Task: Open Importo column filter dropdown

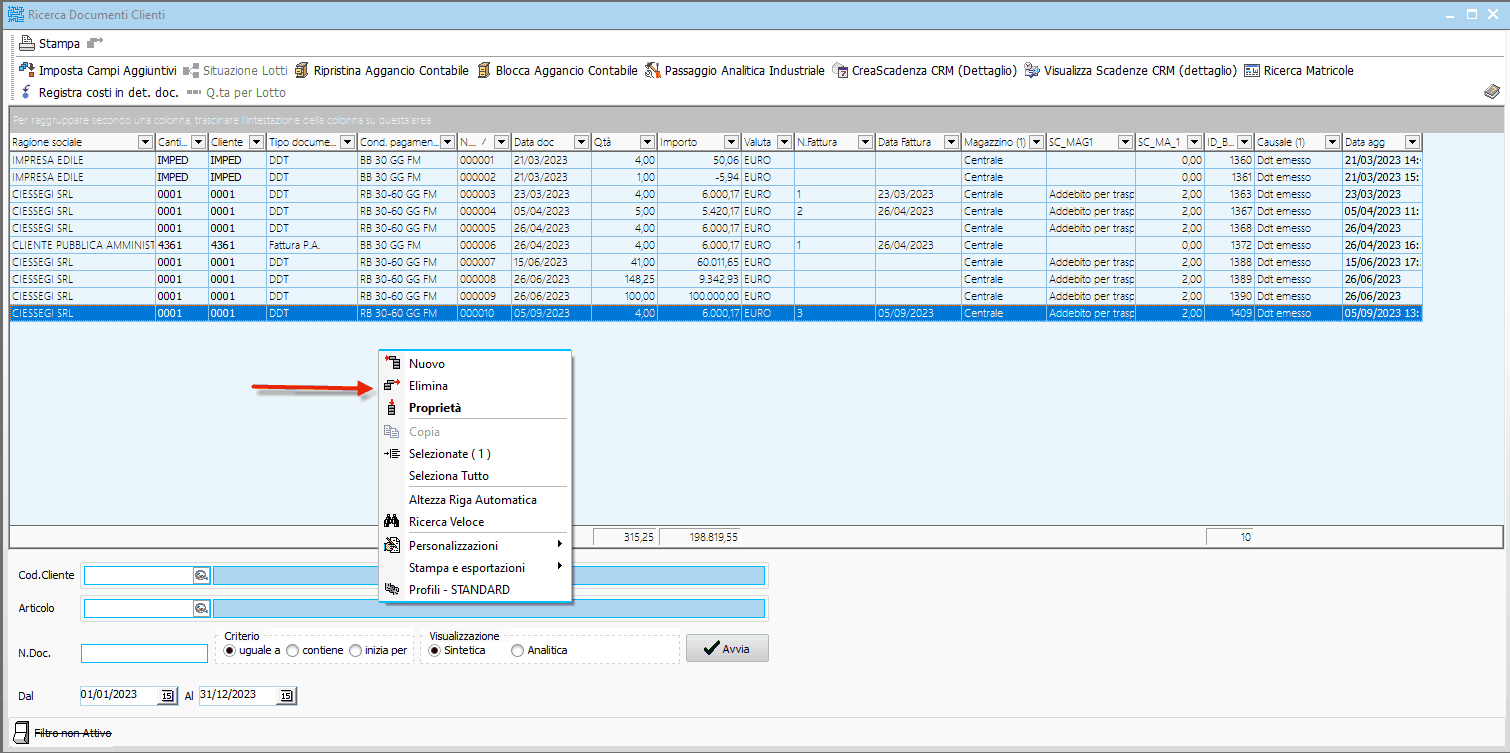Action: pyautogui.click(x=731, y=142)
